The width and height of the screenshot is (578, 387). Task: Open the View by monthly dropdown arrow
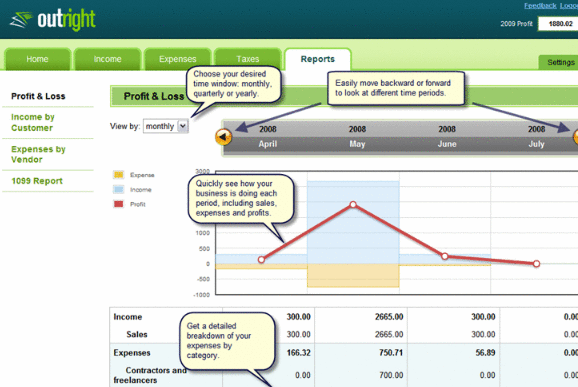pos(183,126)
